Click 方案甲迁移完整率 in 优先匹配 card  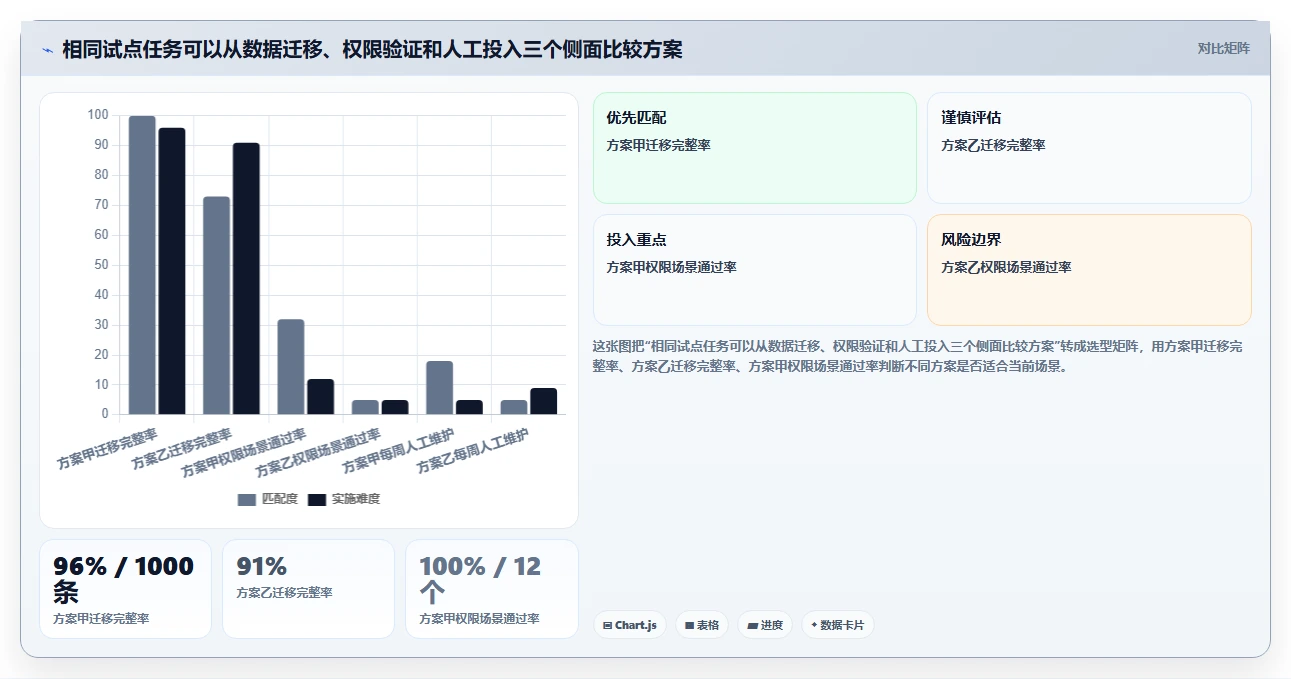tap(658, 145)
